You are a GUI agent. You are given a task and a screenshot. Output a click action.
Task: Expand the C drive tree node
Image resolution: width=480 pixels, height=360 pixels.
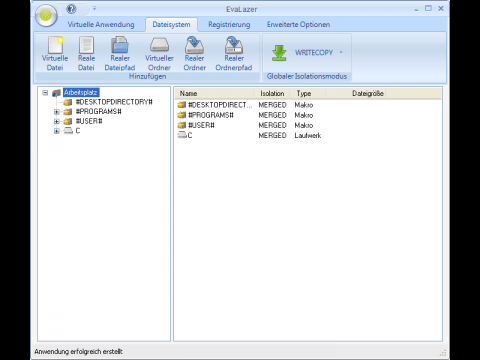[57, 131]
